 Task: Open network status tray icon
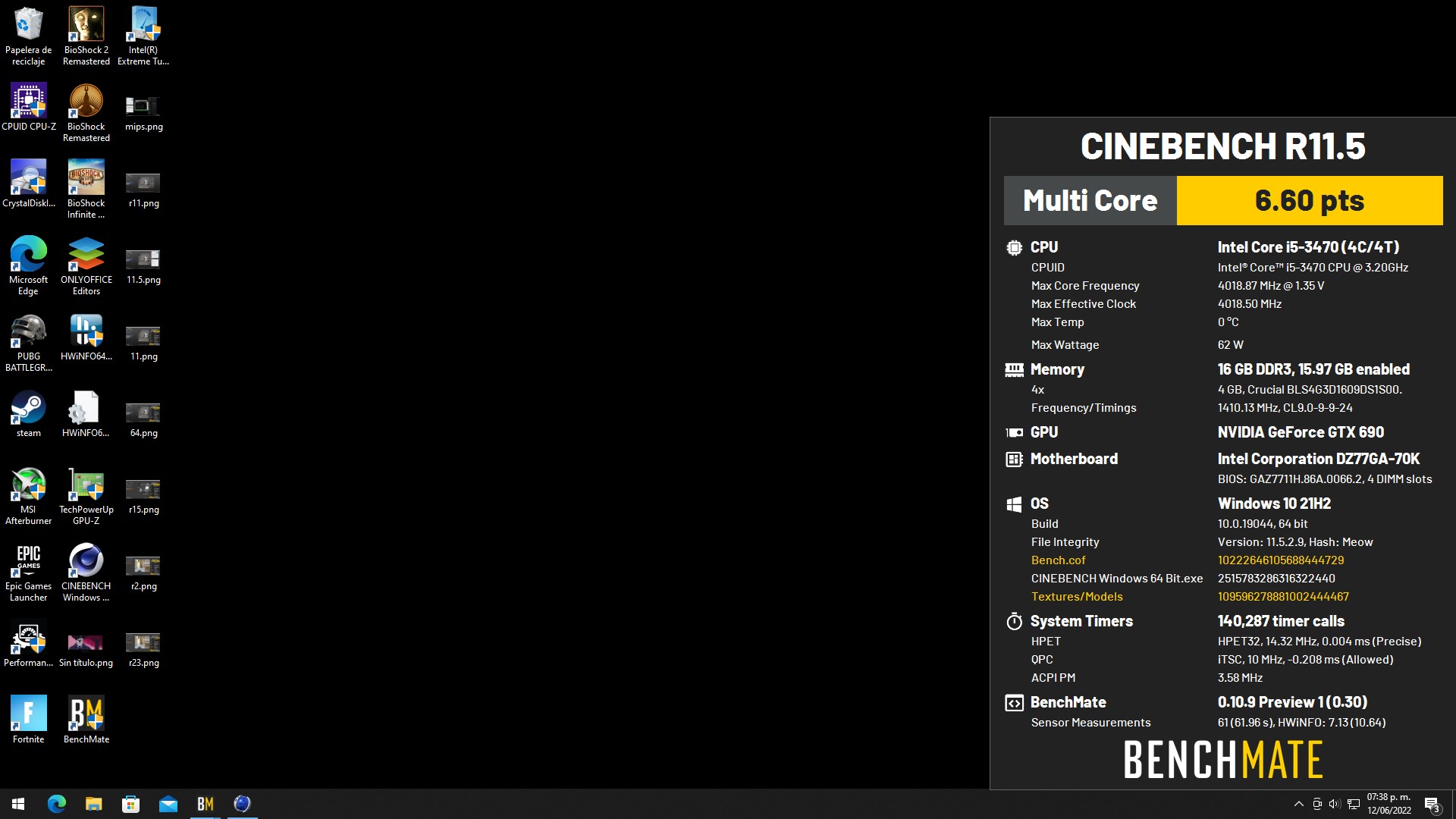(x=1354, y=804)
